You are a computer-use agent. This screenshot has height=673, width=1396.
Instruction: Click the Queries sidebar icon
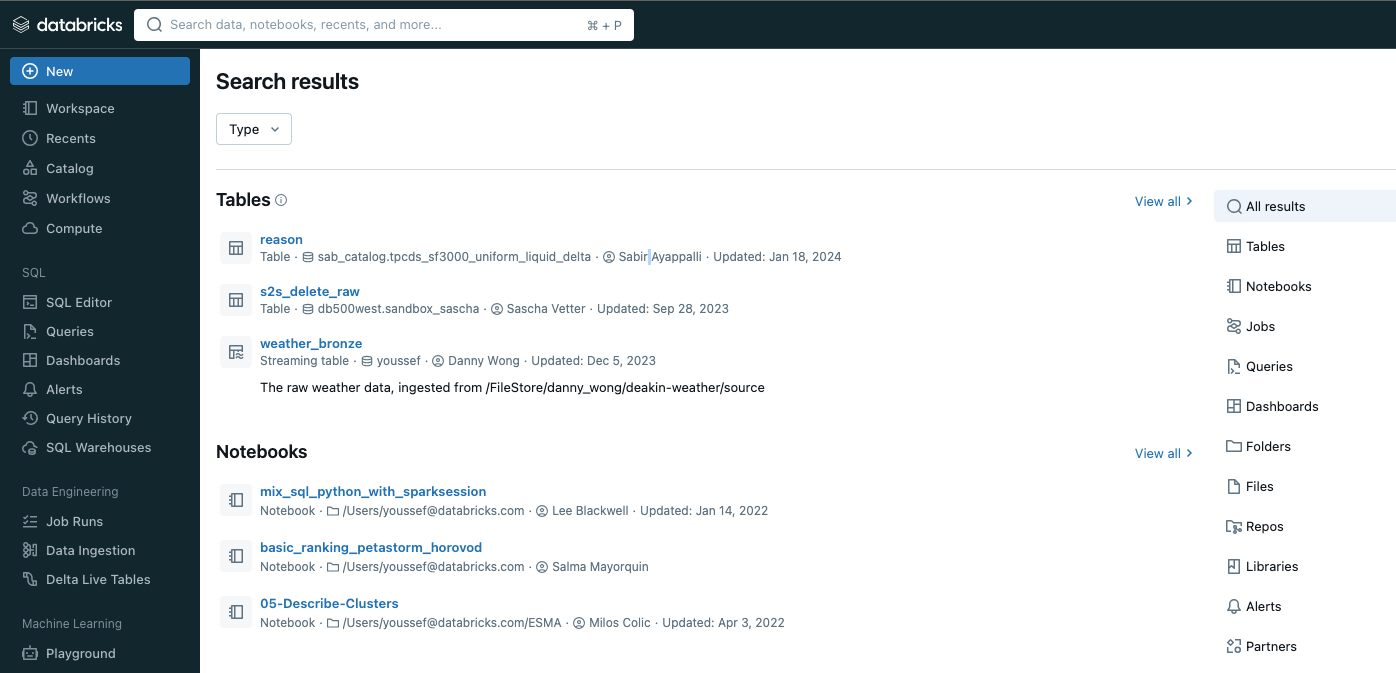tap(30, 331)
